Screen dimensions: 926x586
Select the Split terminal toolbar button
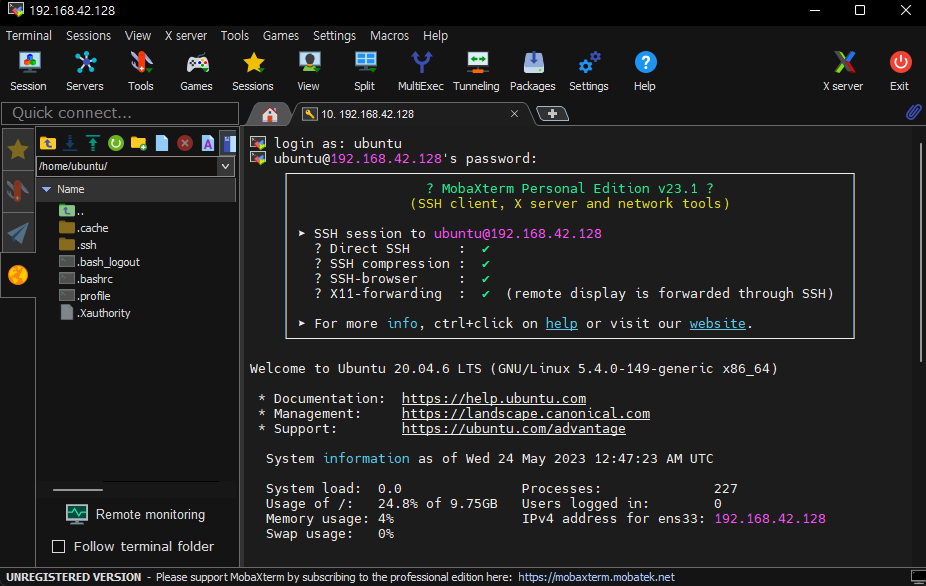364,71
